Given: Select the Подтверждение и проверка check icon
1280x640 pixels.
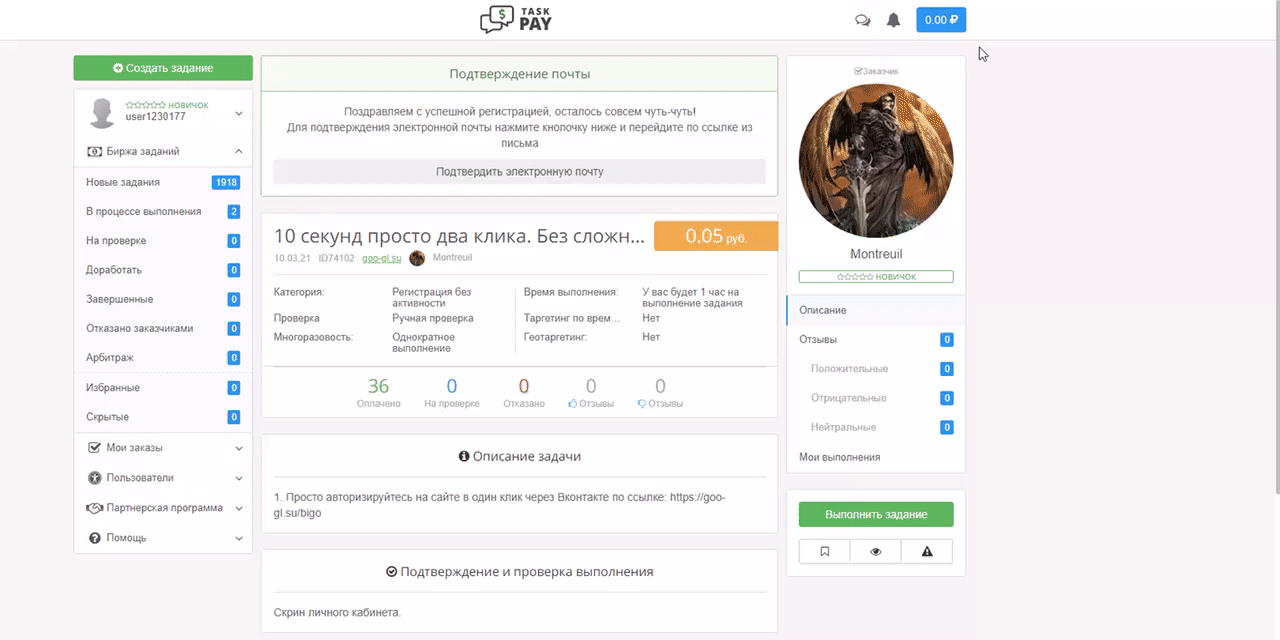Looking at the screenshot, I should pyautogui.click(x=391, y=572).
